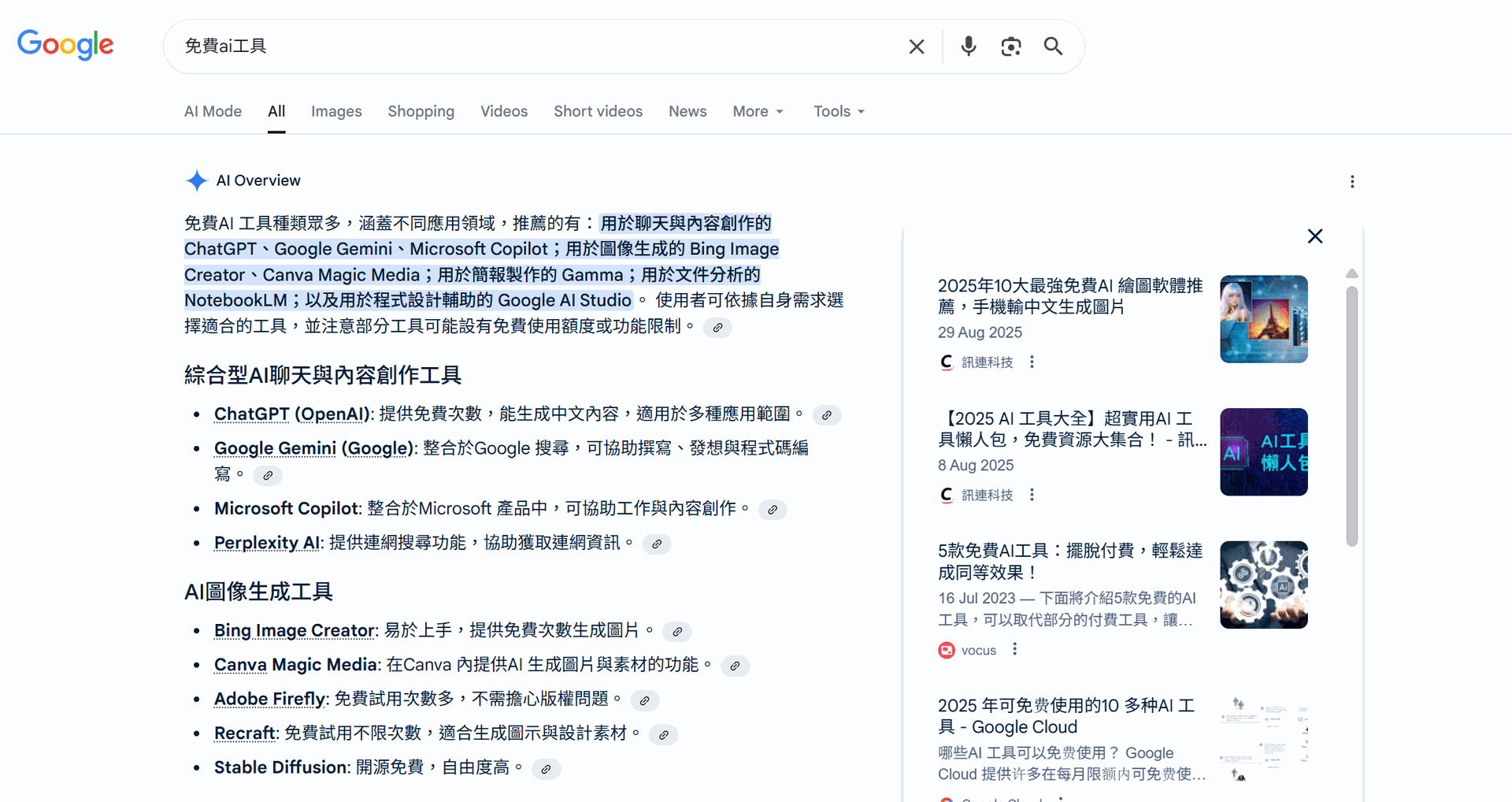Click the source link icon next to Stable Diffusion line

coord(546,769)
